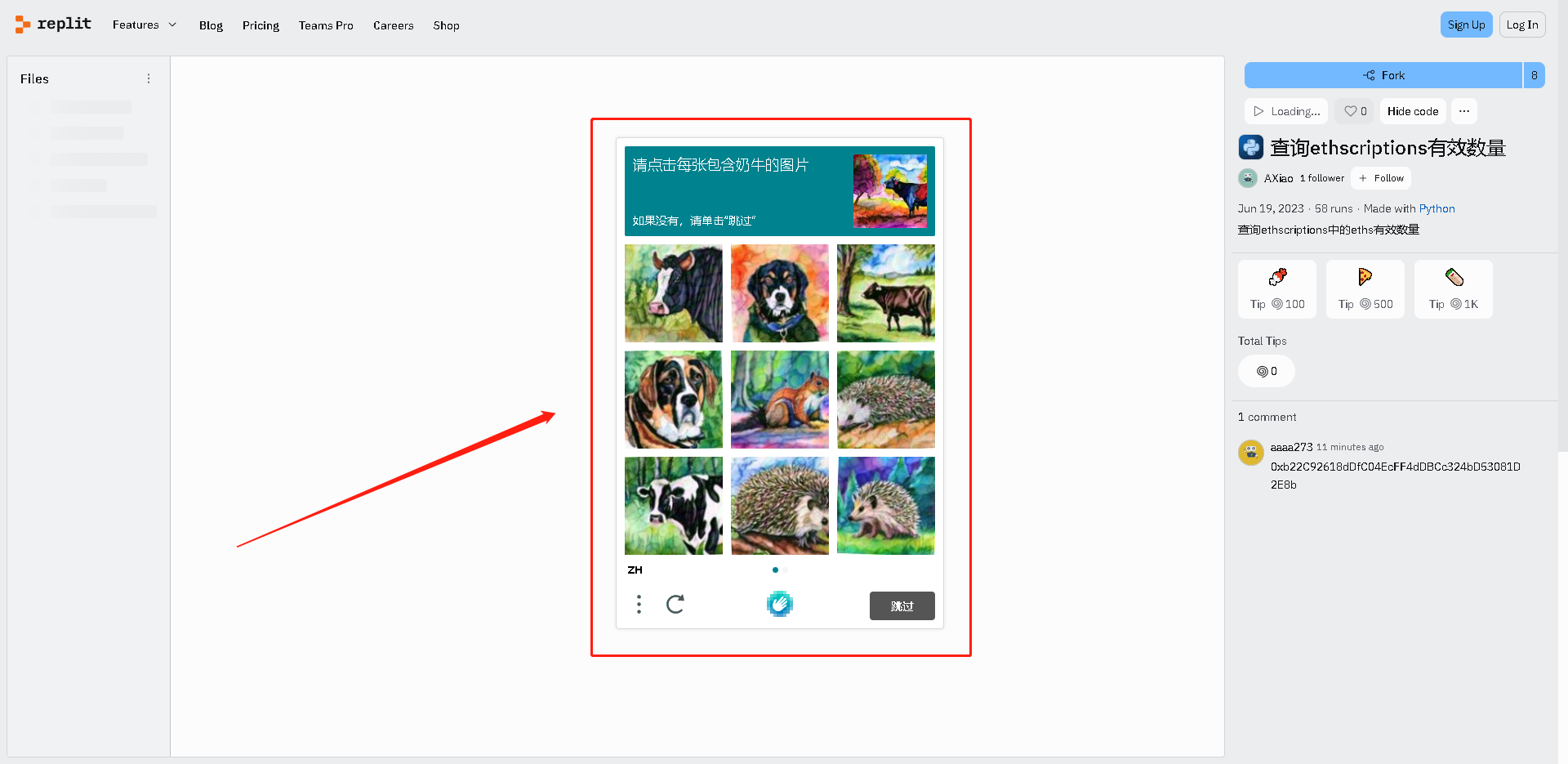Fork this repl

click(1383, 75)
